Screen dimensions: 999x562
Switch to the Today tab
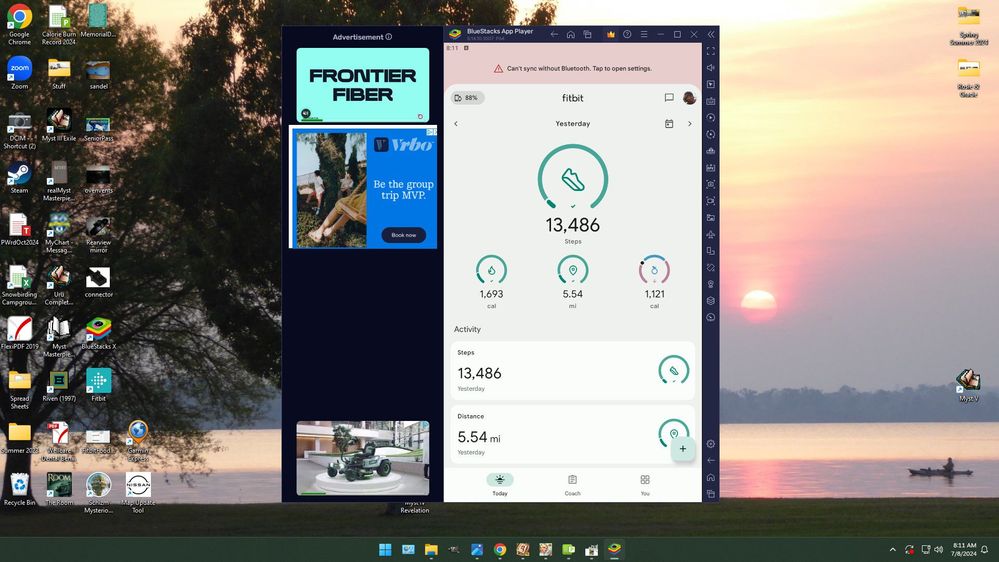coord(500,484)
